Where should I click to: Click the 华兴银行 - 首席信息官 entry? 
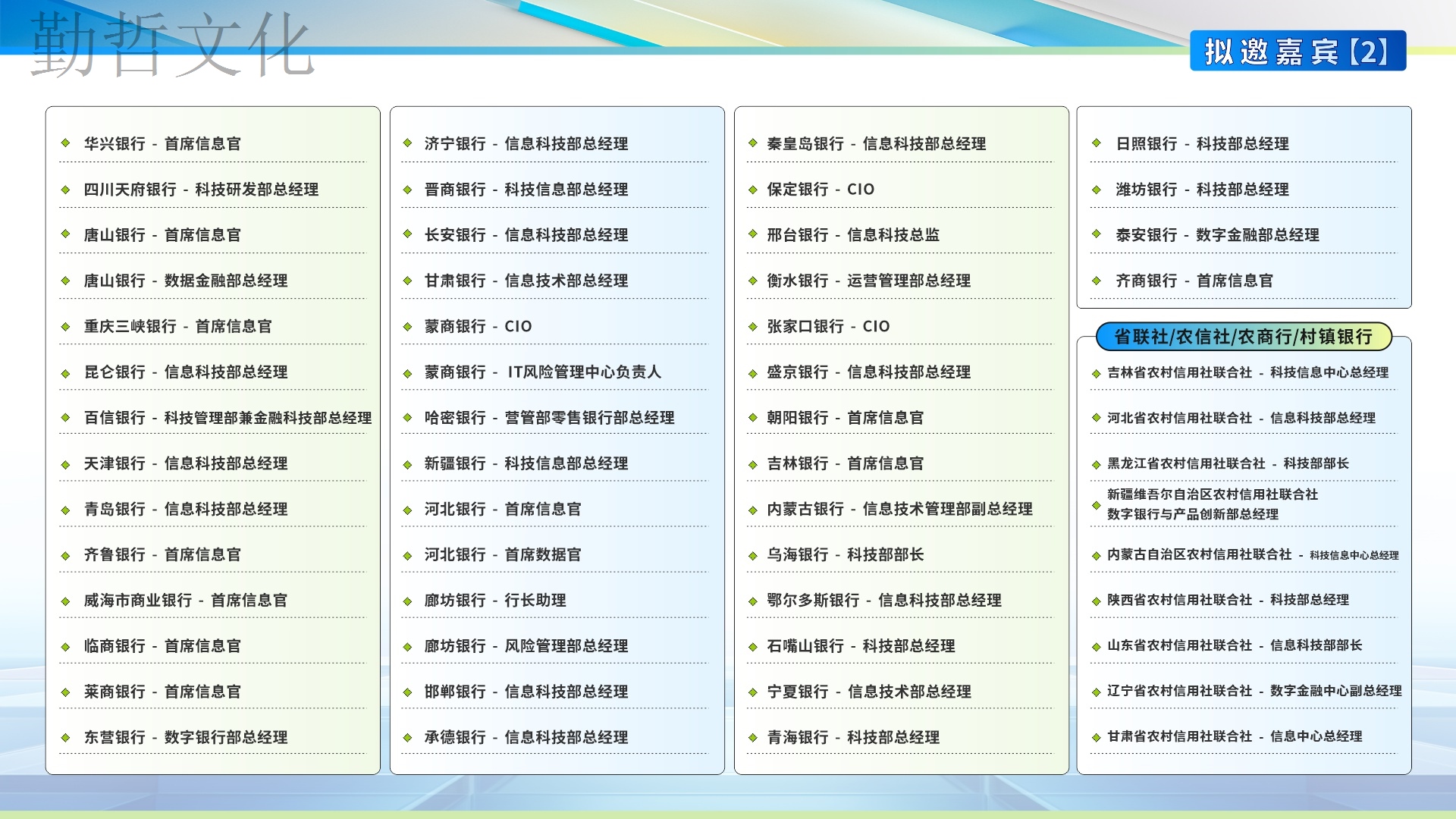coord(162,143)
